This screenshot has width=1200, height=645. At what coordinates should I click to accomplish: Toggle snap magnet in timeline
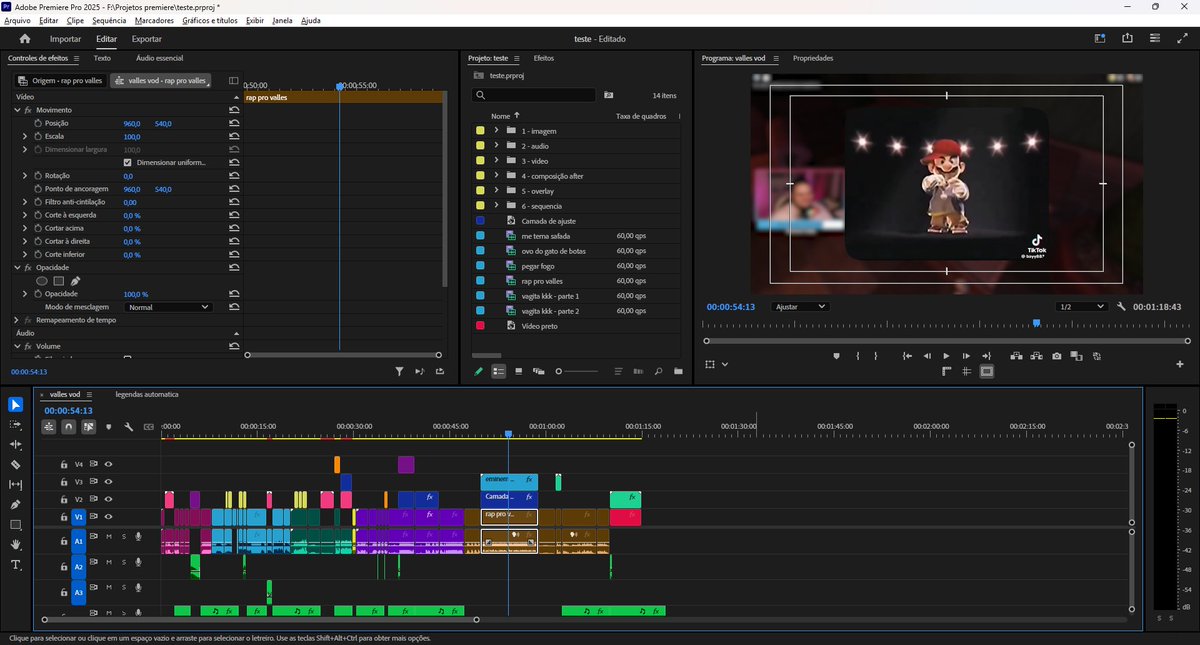pos(69,427)
